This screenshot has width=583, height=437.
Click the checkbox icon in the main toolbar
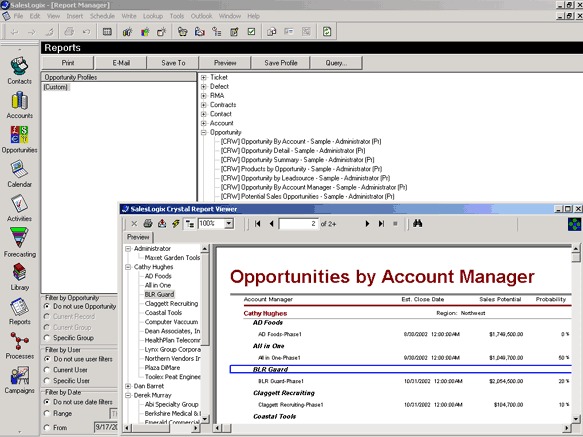click(x=252, y=32)
